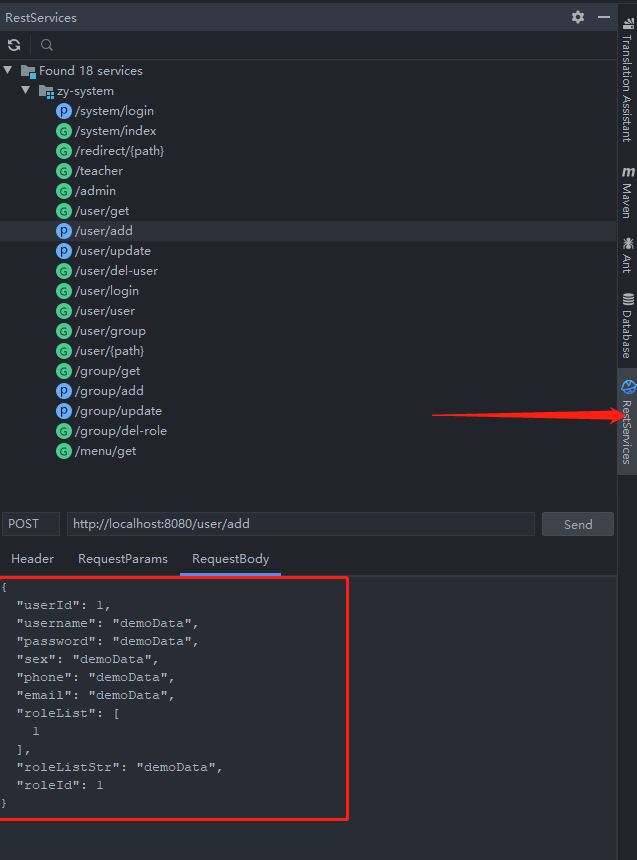Select the /admin service
637x860 pixels.
pos(95,191)
